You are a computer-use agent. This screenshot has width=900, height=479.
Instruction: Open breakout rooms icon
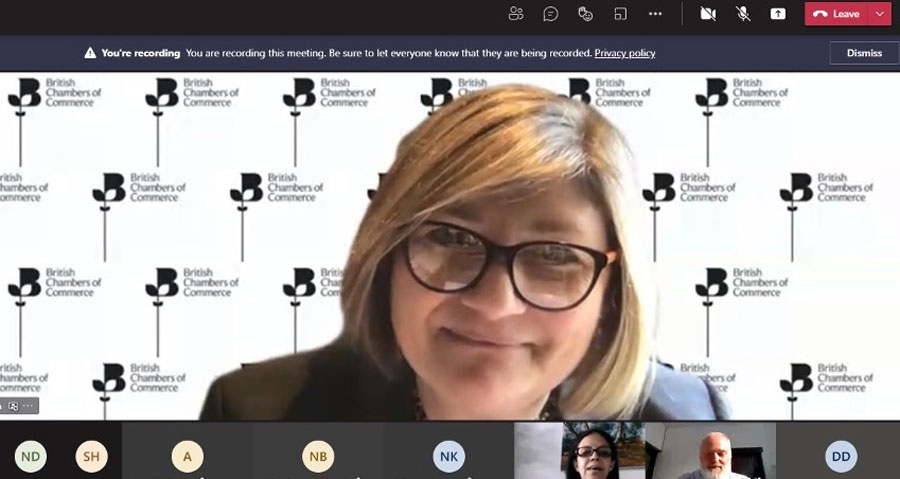(x=620, y=14)
